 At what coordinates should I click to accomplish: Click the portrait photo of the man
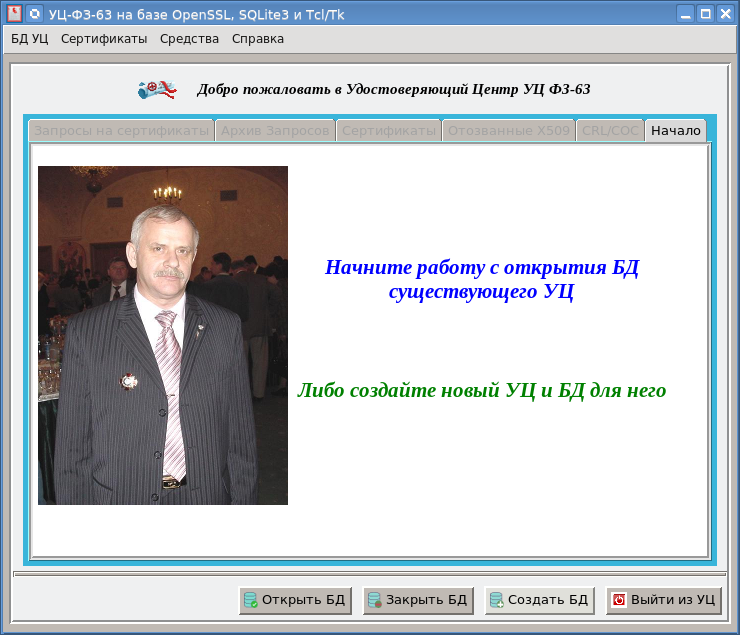(x=163, y=335)
